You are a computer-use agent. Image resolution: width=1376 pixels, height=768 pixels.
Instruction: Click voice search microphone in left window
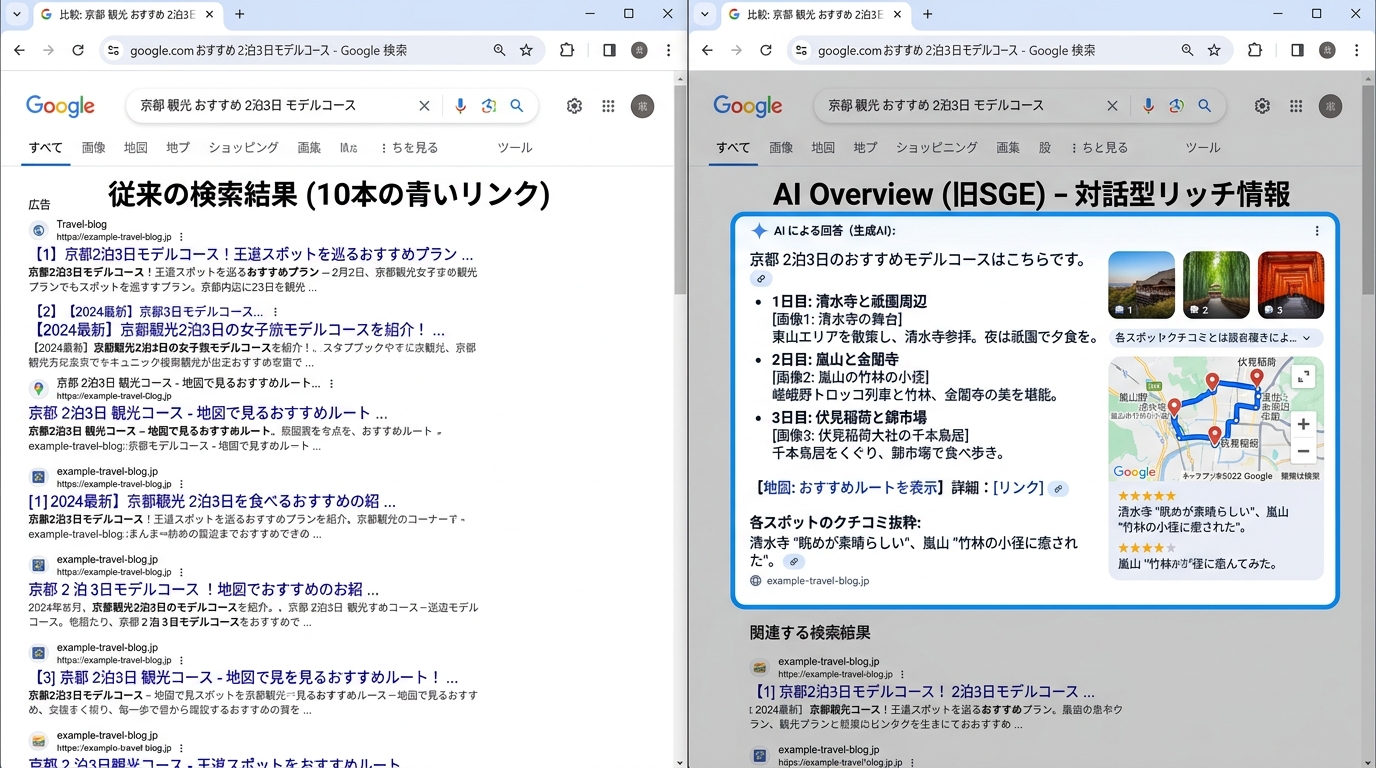pos(460,106)
